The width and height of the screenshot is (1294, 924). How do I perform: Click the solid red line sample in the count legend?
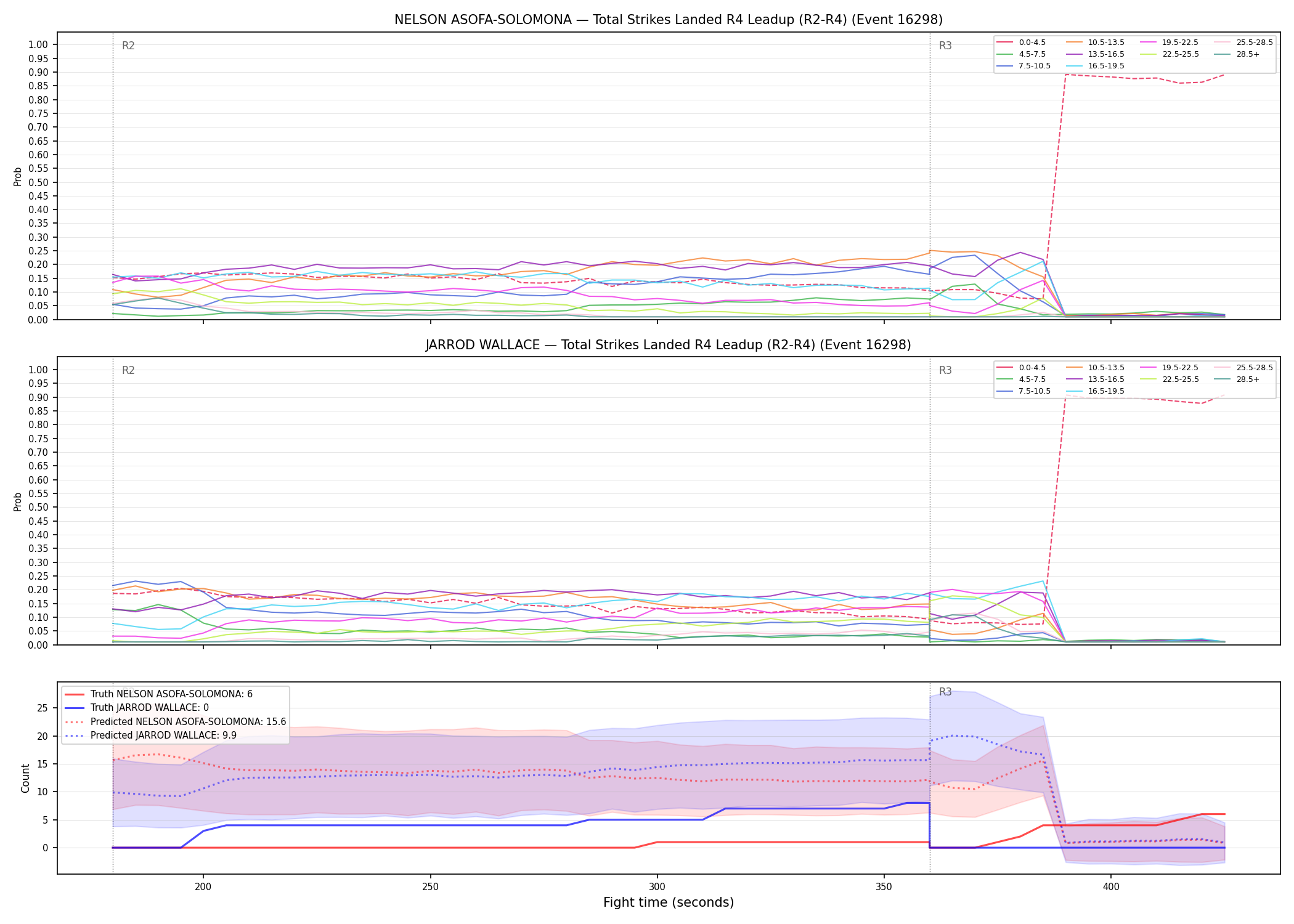75,694
